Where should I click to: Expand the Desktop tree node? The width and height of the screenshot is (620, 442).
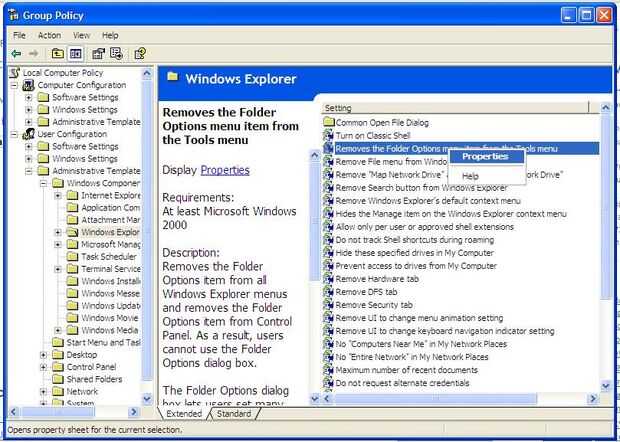(43, 355)
